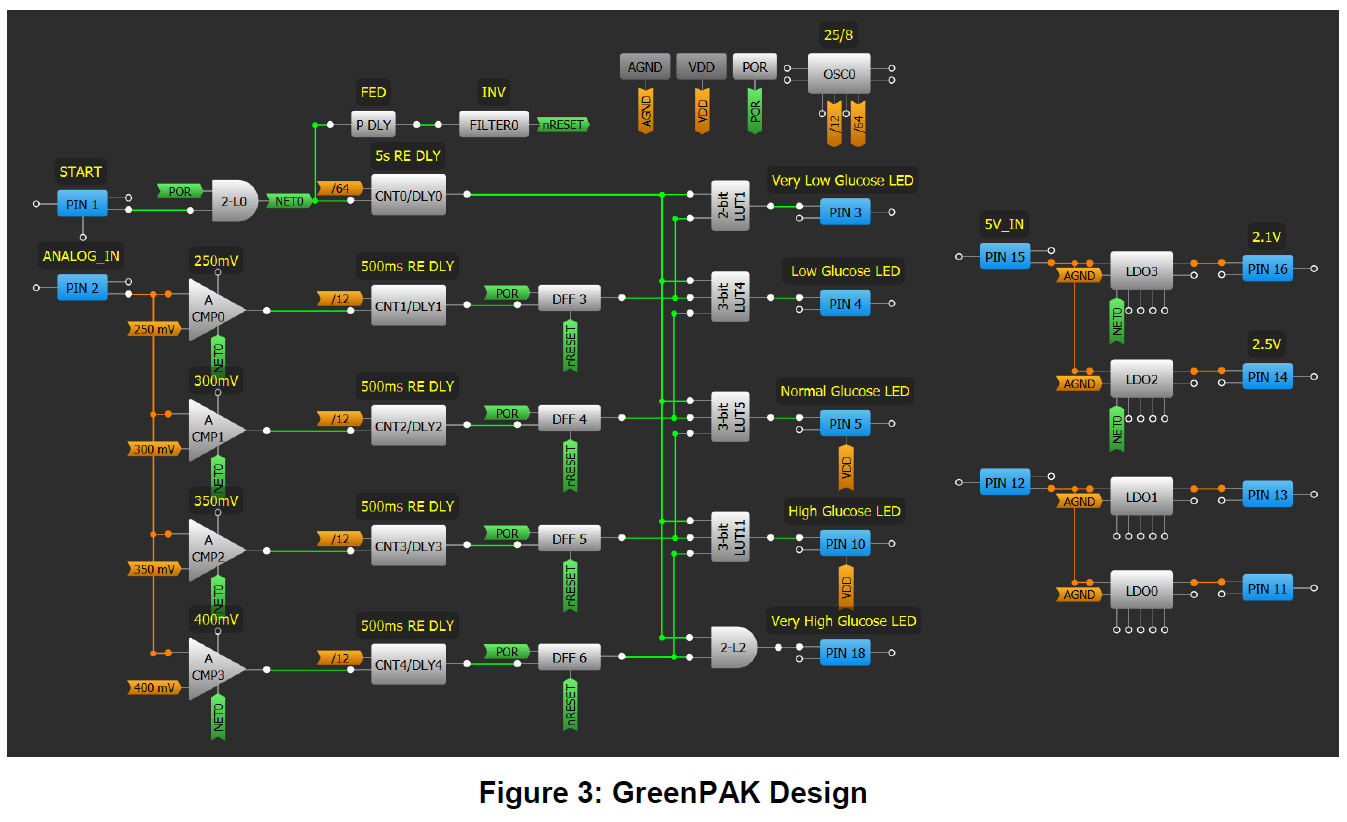The image size is (1347, 822).
Task: Click the 3-bit LUT5 block
Action: (730, 416)
